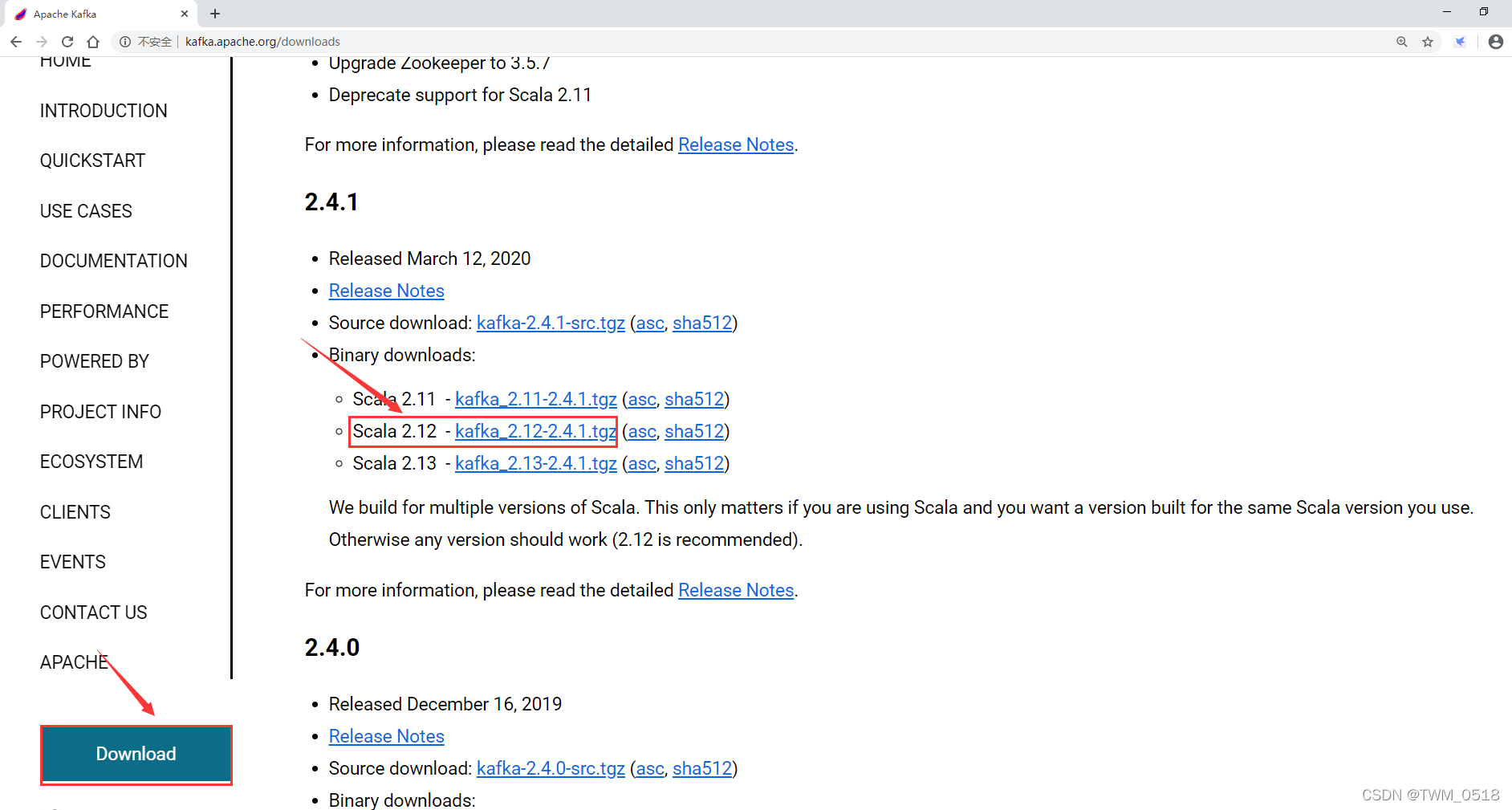Reload the Kafka downloads page
This screenshot has height=810, width=1512.
(67, 42)
